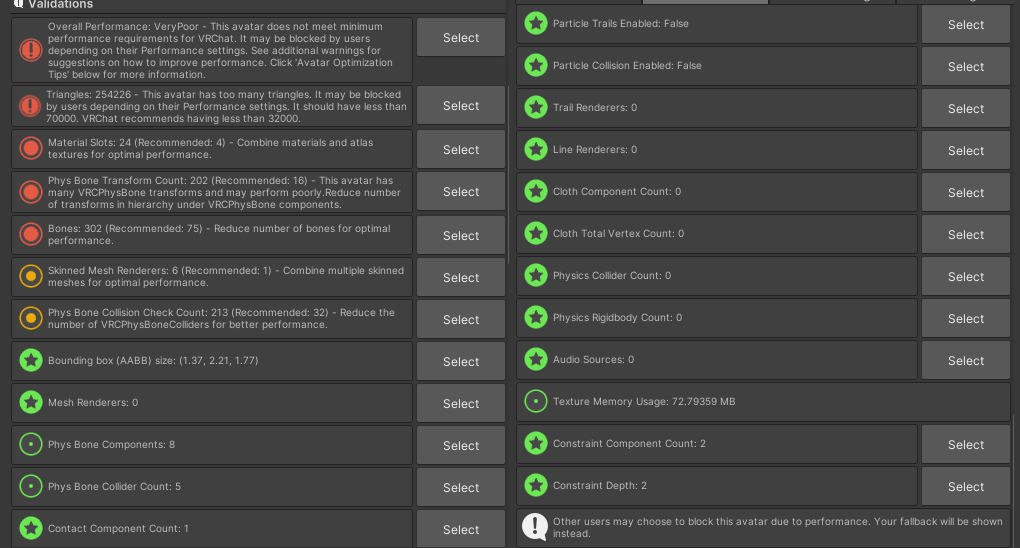Image resolution: width=1020 pixels, height=548 pixels.
Task: Click red error icon beside Triangles warning
Action: point(30,106)
